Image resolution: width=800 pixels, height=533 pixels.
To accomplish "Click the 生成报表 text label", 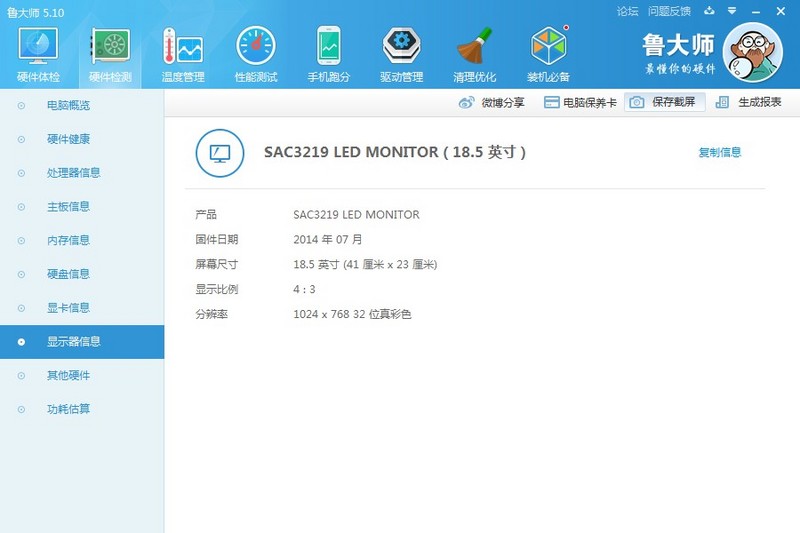I will click(760, 102).
